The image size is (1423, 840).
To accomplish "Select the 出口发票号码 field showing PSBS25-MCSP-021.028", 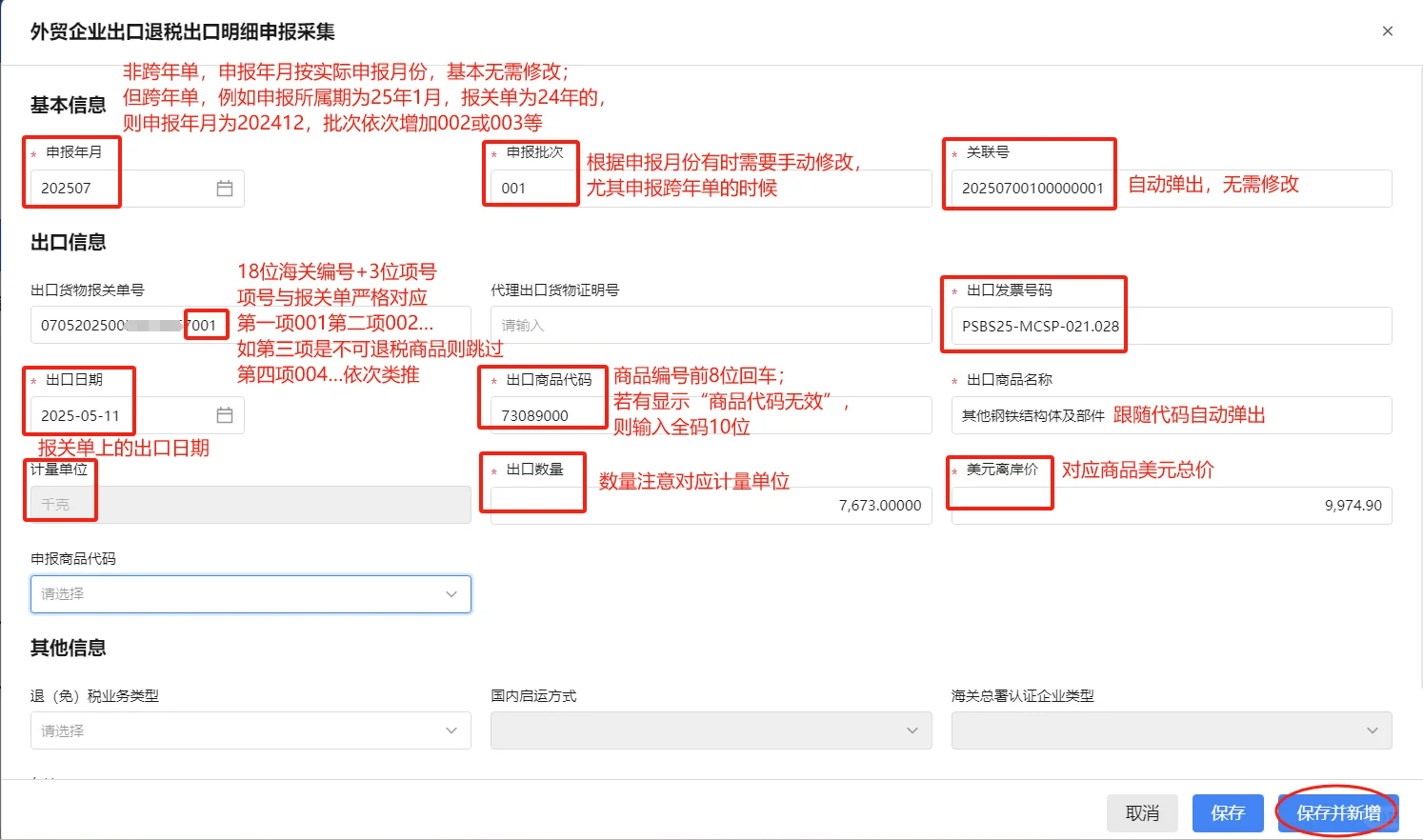I will [x=1038, y=324].
